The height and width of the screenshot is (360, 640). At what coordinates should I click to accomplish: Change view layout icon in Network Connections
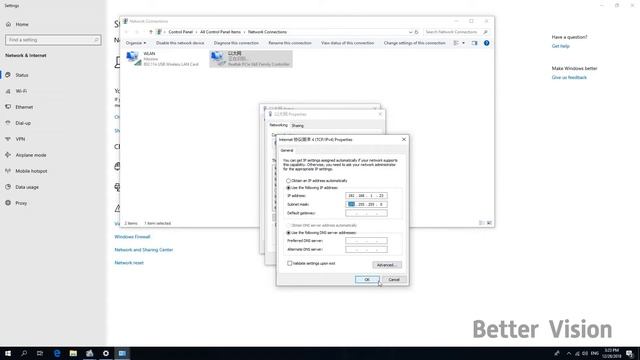click(456, 43)
